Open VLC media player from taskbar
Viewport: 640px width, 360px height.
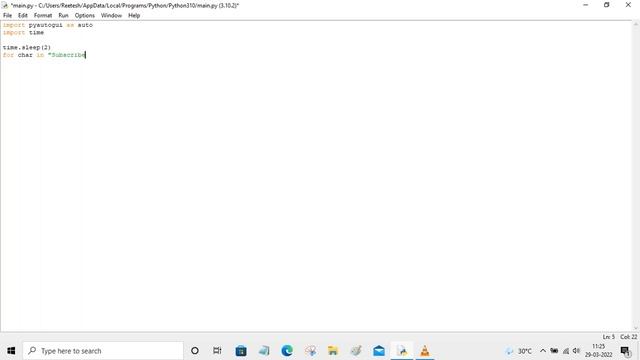pyautogui.click(x=425, y=351)
